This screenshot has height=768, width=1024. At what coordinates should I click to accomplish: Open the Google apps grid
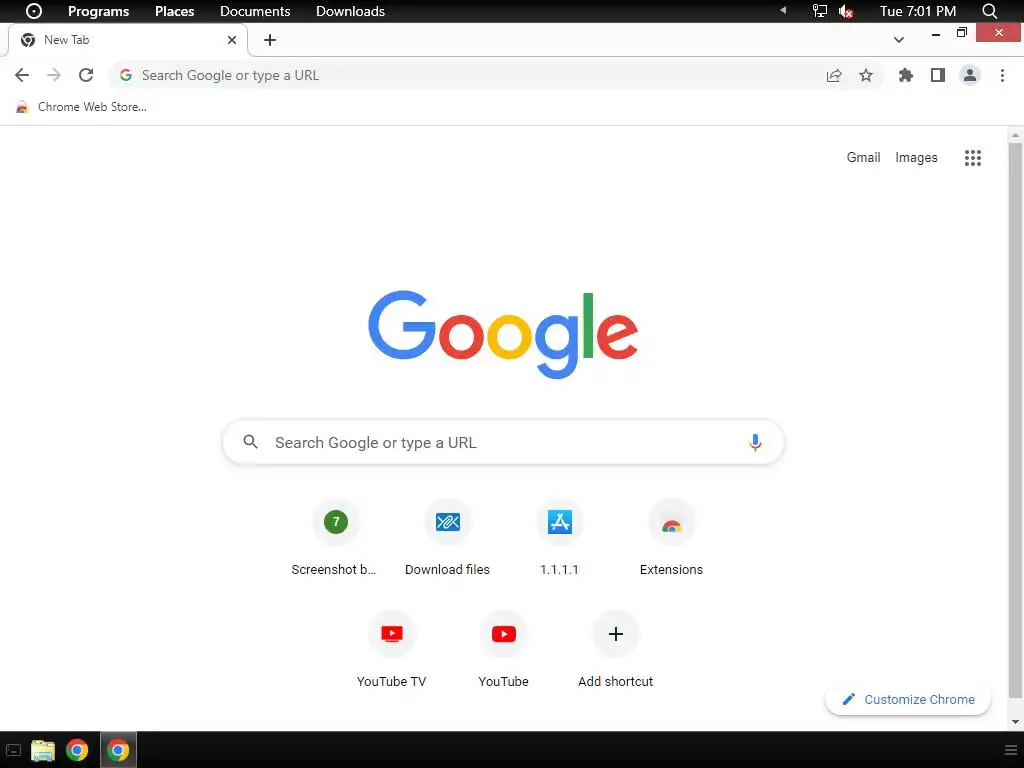coord(973,157)
